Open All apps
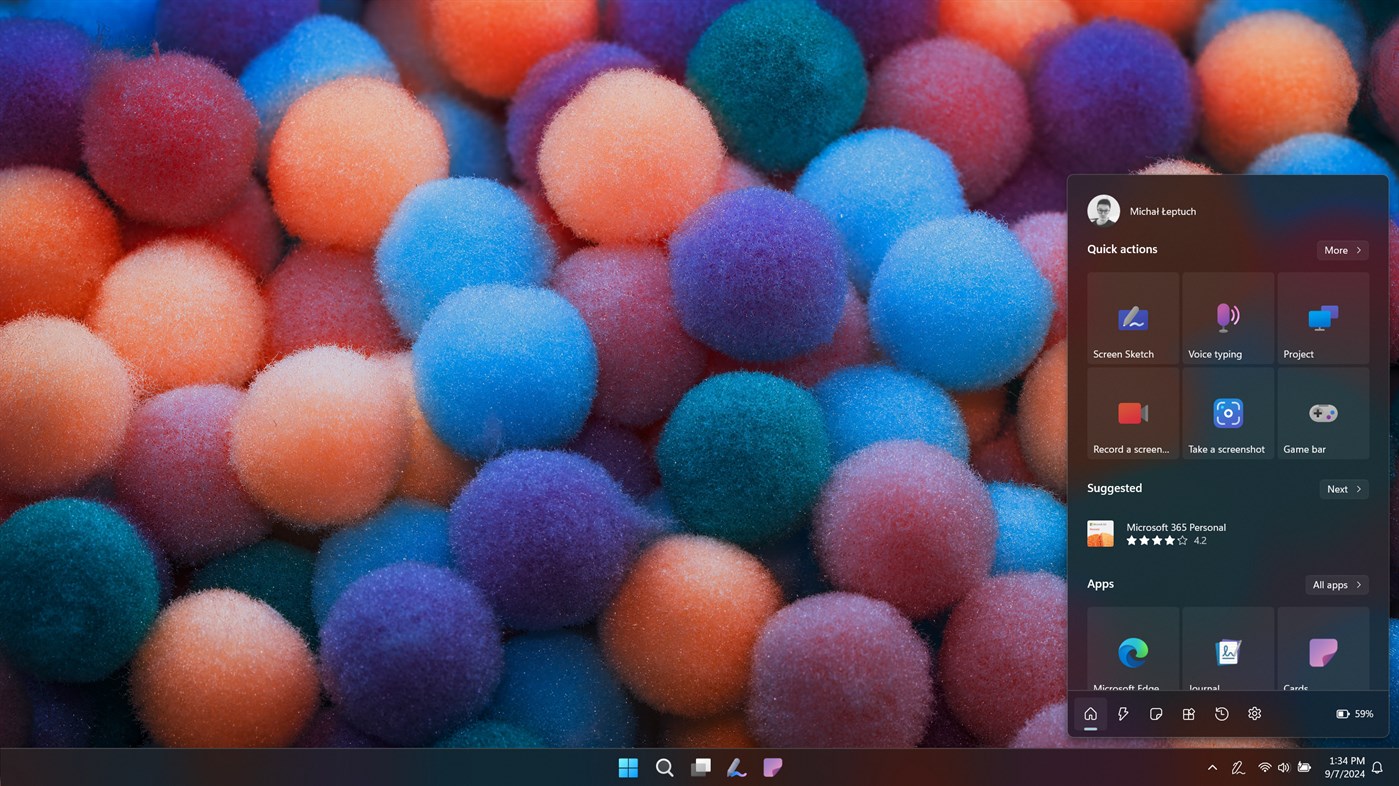Screen dimensions: 1399x786 click(x=1335, y=584)
